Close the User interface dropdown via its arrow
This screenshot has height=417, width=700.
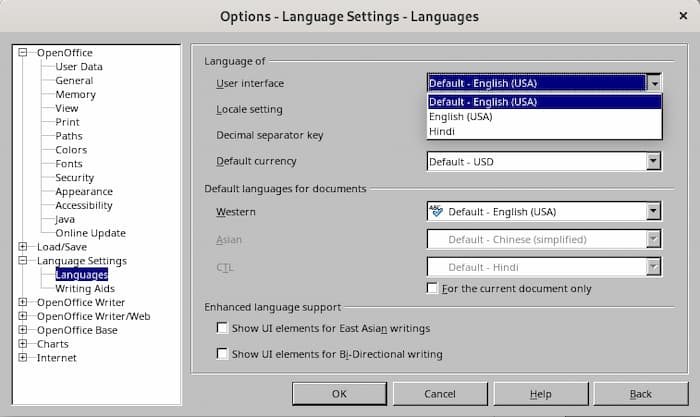pos(653,84)
